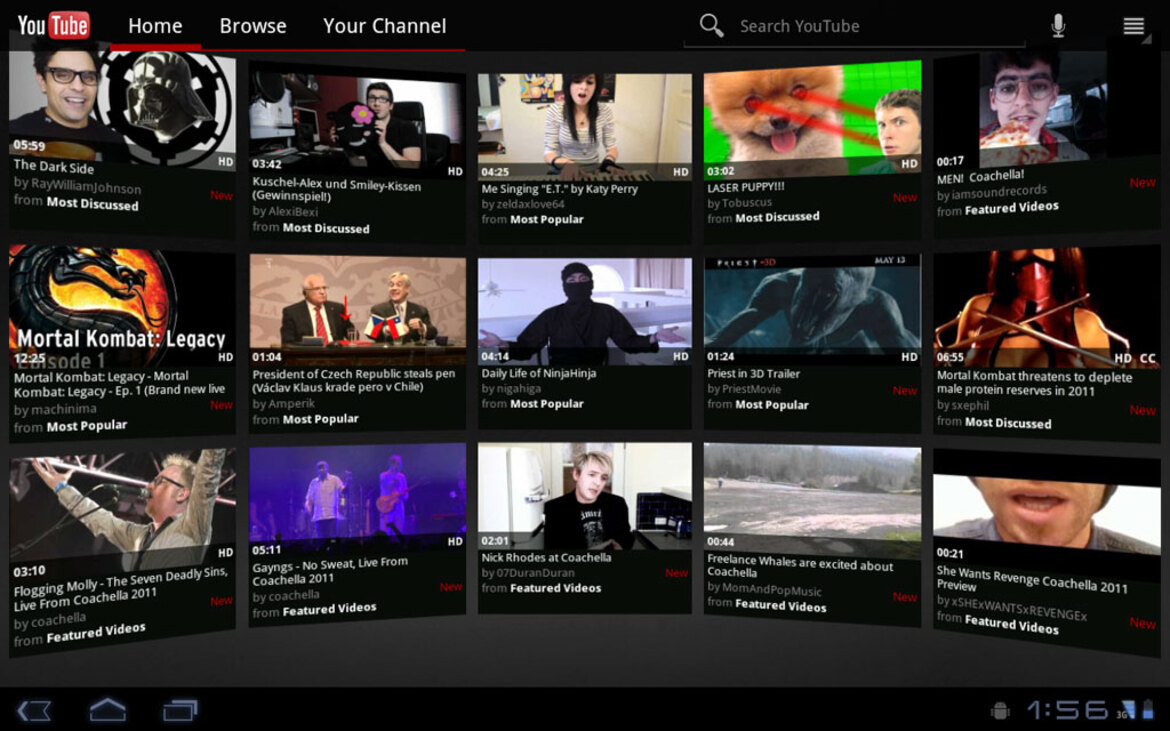Select uploader 'by iamsoundrecords'

pyautogui.click(x=992, y=192)
